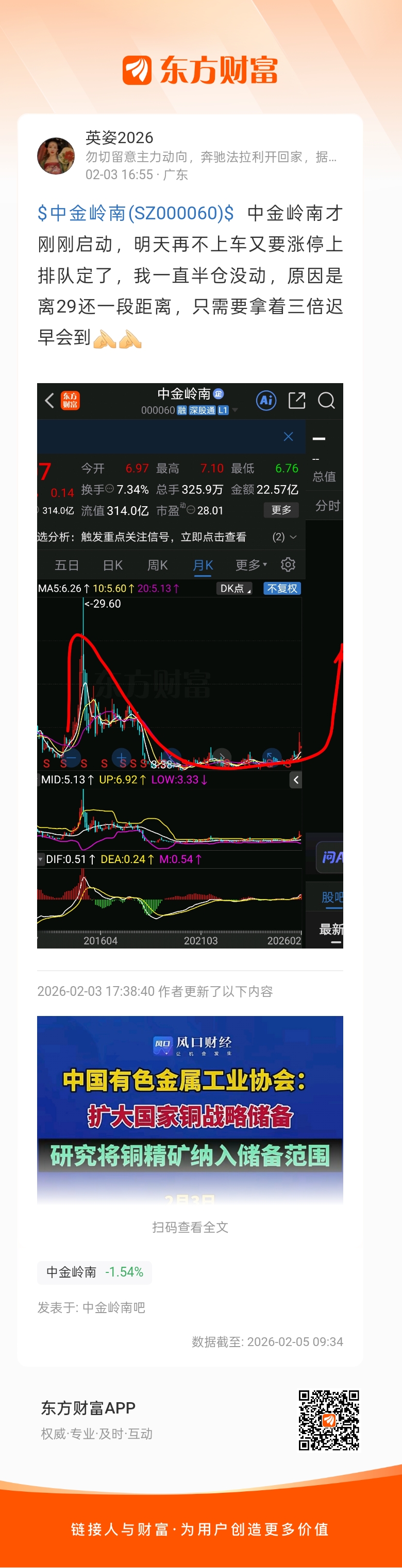This screenshot has height=1568, width=402.
Task: Tap the back arrow in stock header
Action: 50,400
